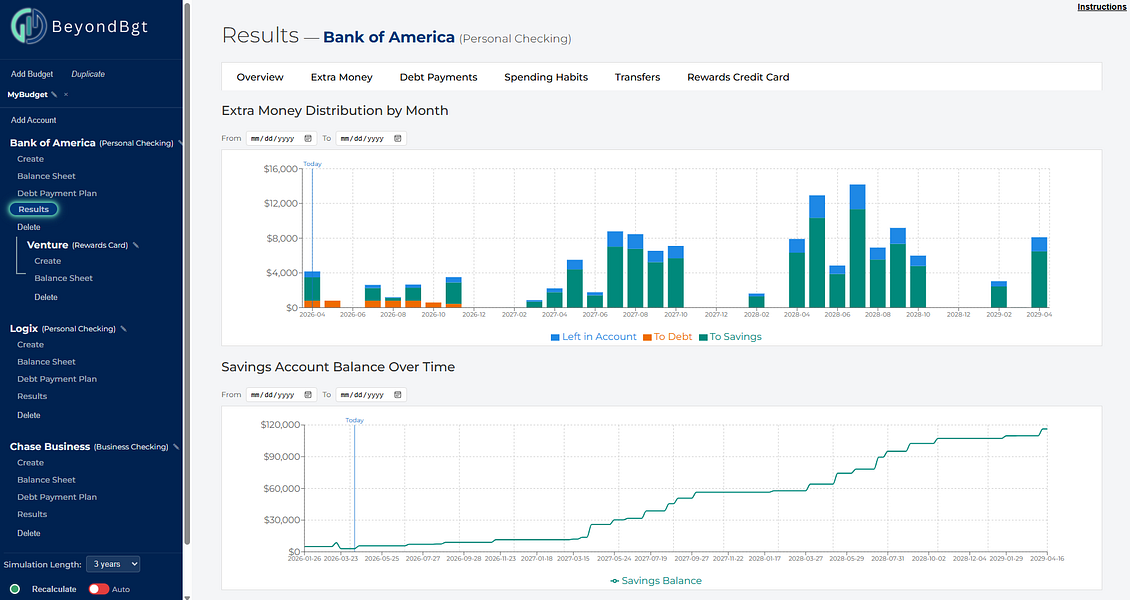This screenshot has width=1130, height=600.
Task: Open Balance Sheet under Logix
Action: (x=46, y=362)
